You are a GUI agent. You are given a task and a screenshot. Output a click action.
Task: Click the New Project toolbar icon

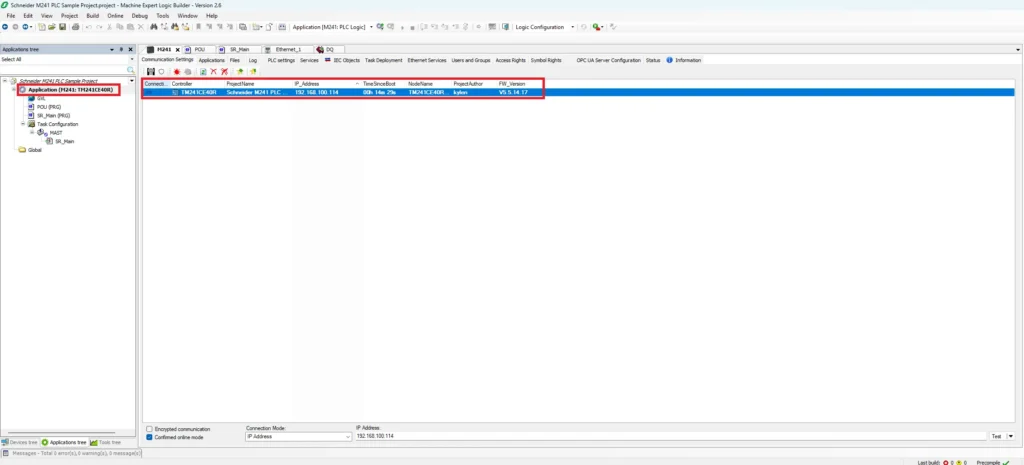(x=42, y=27)
